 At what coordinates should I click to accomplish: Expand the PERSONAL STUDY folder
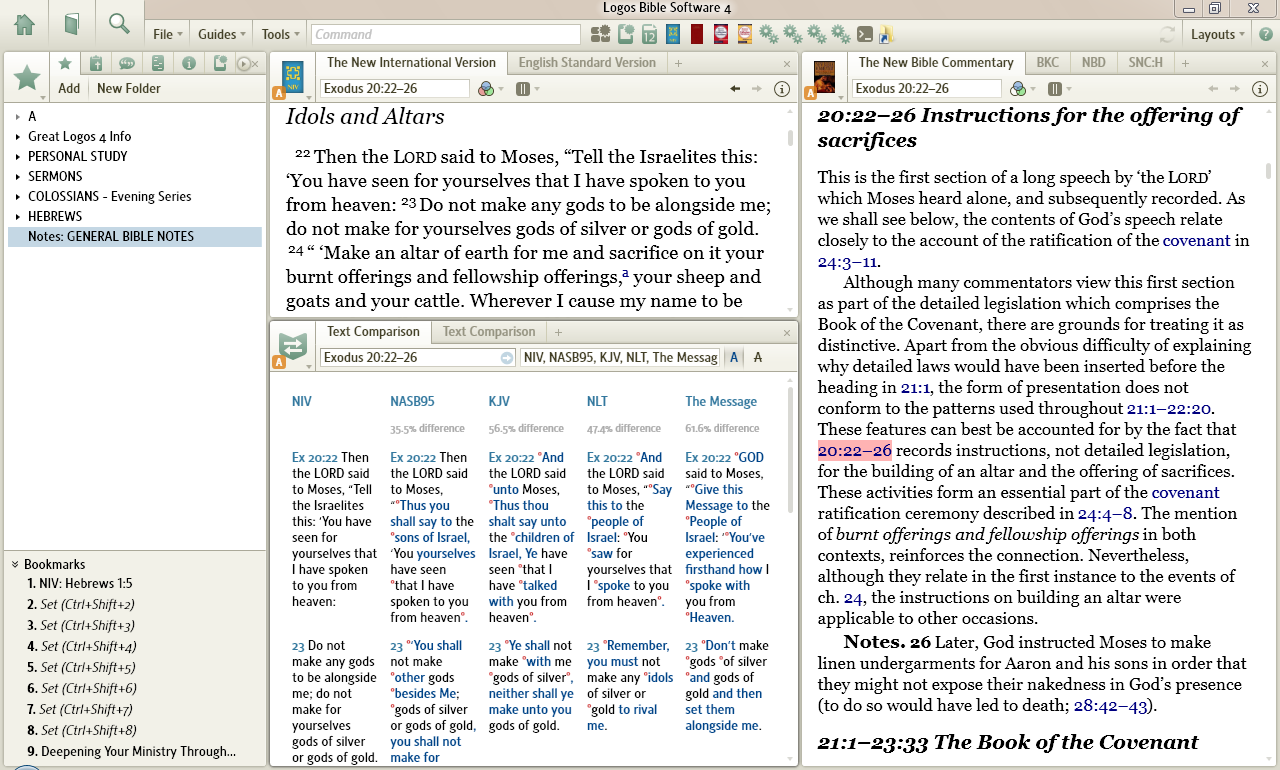tap(18, 157)
